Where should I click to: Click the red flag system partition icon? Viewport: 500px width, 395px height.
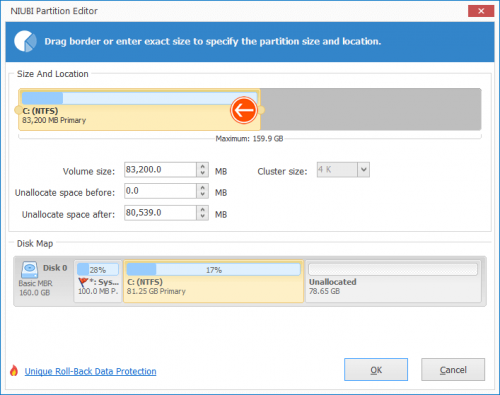(x=83, y=282)
